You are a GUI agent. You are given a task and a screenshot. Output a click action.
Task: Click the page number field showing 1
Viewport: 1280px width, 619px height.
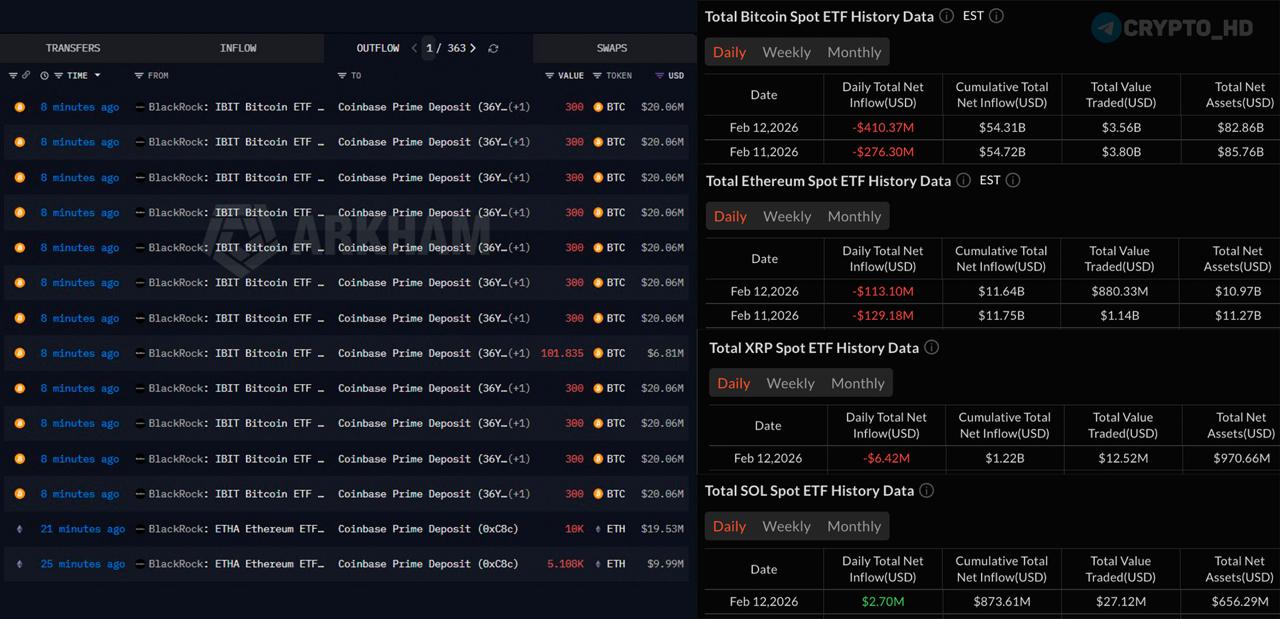coord(429,48)
